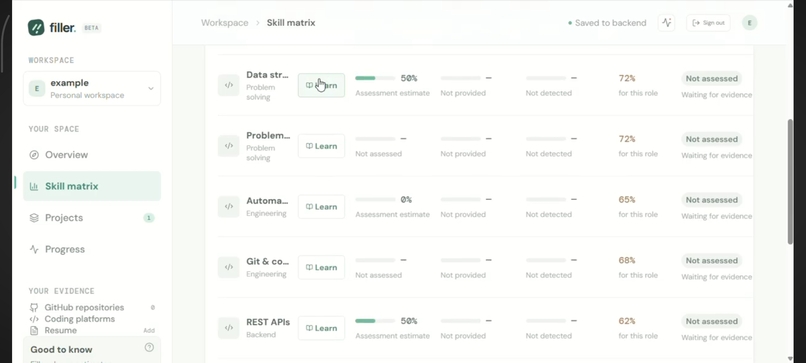Open the activity pulse icon in header
The width and height of the screenshot is (806, 363).
667,23
